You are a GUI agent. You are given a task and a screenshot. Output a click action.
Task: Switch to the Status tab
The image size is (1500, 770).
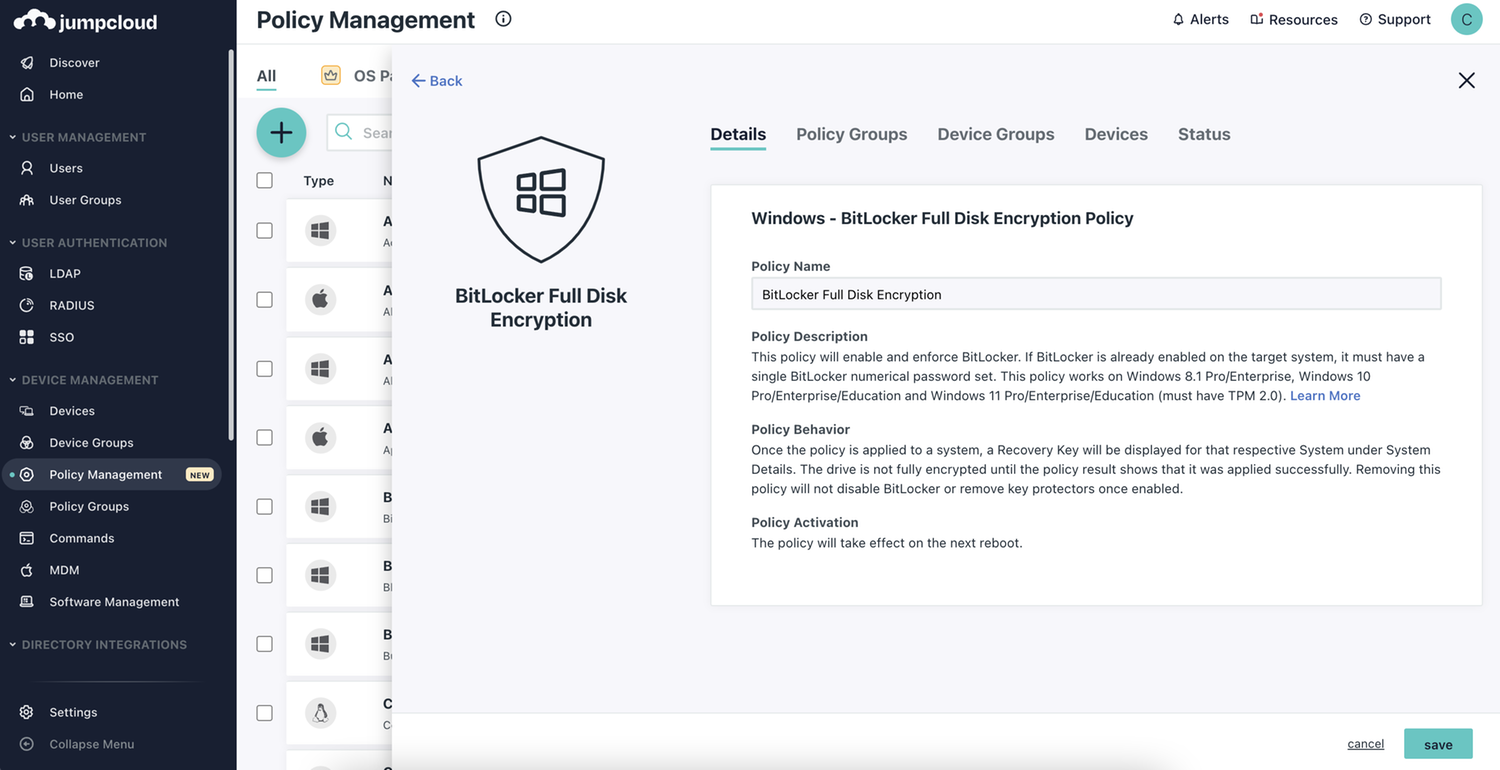[1204, 134]
